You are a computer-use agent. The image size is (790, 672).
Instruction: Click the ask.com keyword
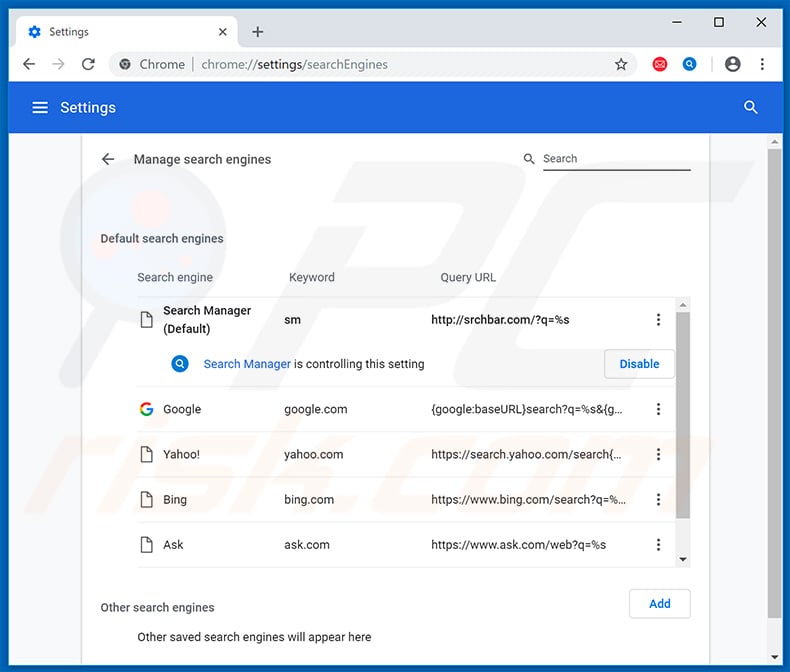[x=307, y=545]
